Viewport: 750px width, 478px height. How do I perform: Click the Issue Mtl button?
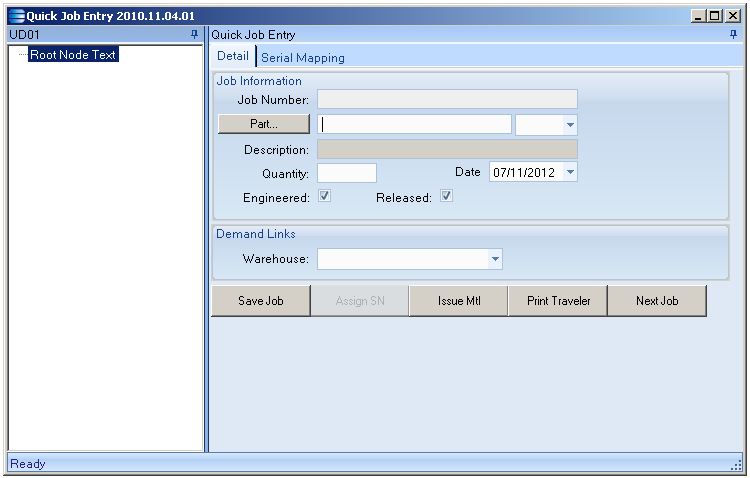click(x=459, y=301)
